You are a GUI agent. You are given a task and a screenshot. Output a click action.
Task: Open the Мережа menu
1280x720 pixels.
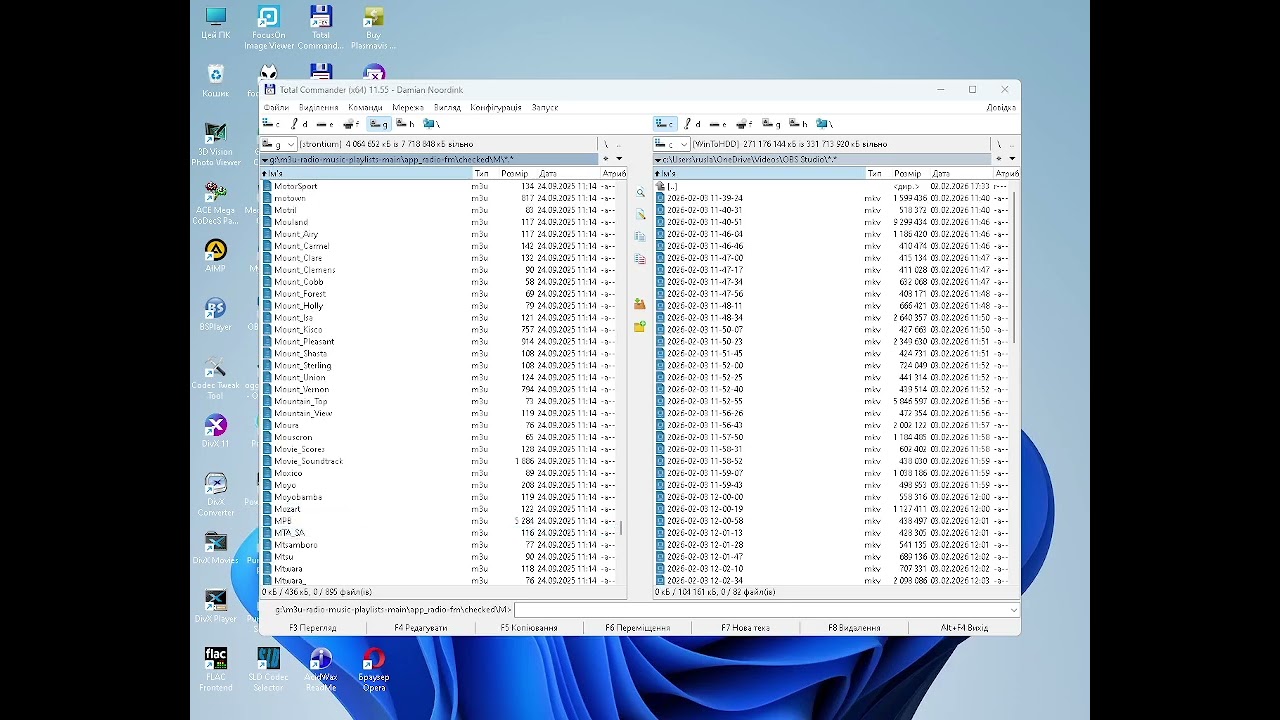(x=408, y=107)
